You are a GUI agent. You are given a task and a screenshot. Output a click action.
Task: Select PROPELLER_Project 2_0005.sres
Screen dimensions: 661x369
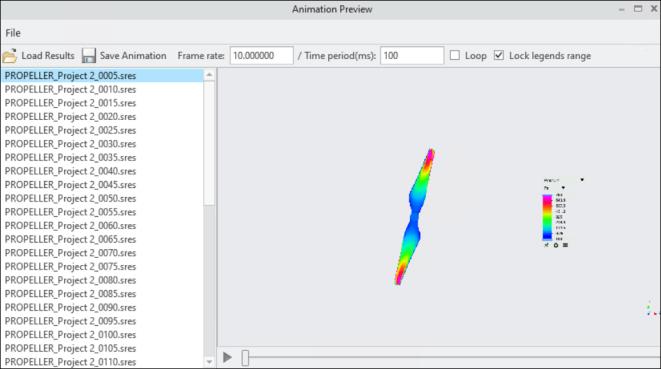[x=102, y=76]
